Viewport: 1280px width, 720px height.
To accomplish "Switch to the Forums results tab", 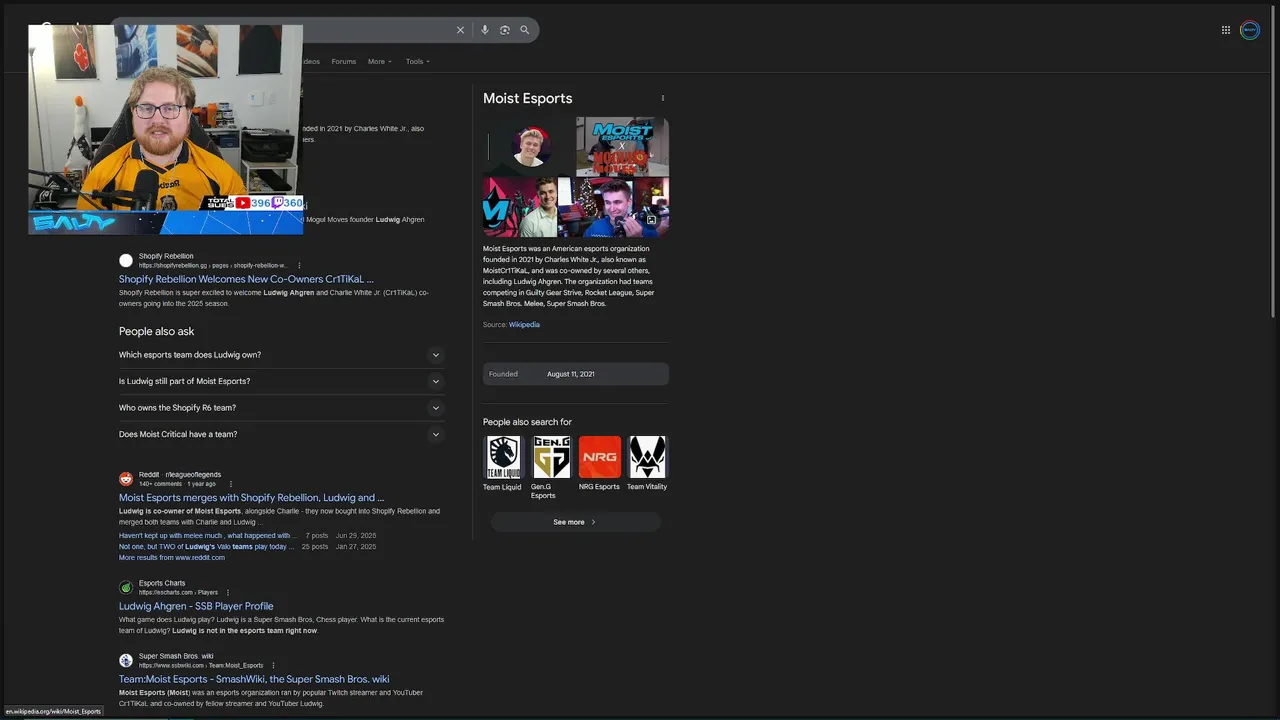I will coord(344,62).
